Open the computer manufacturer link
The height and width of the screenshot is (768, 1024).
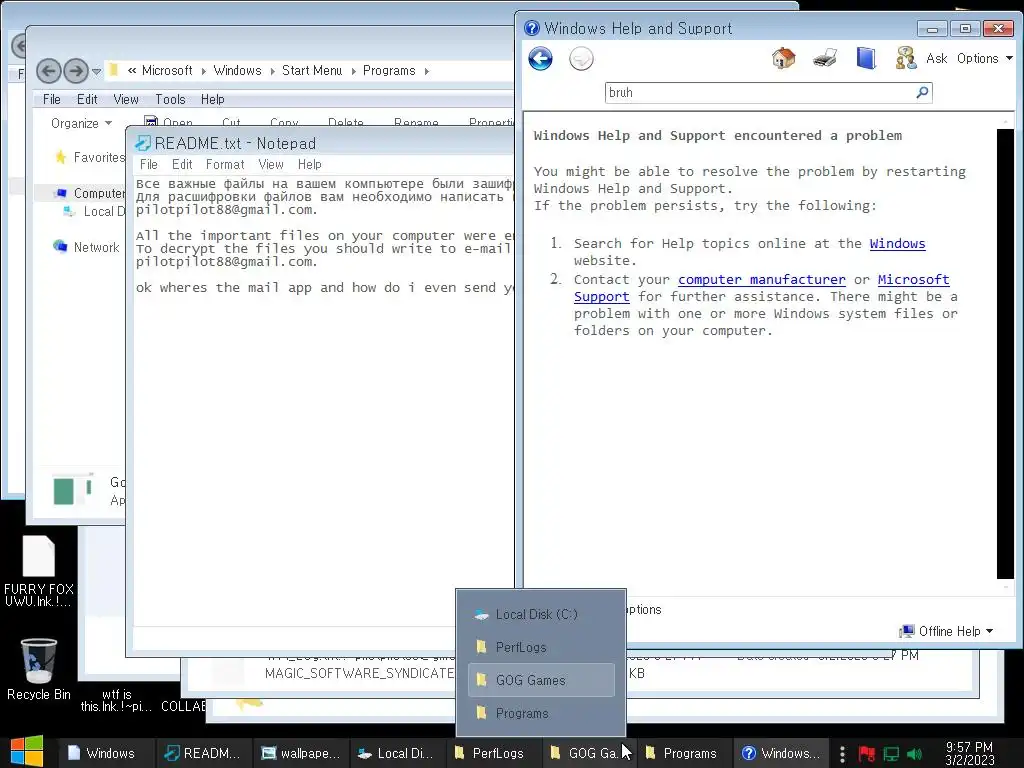761,280
